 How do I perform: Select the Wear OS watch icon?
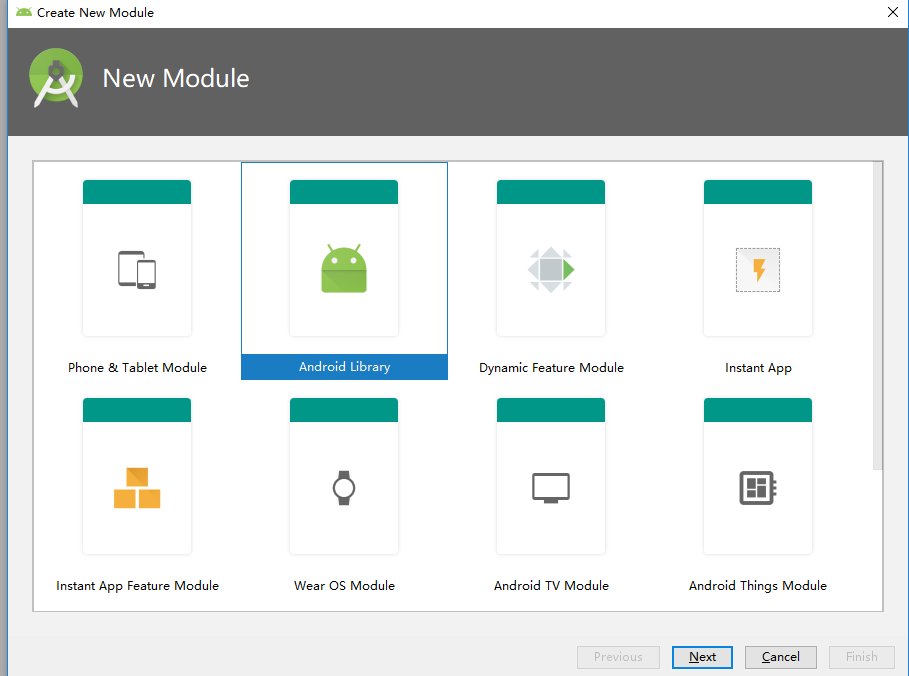344,488
